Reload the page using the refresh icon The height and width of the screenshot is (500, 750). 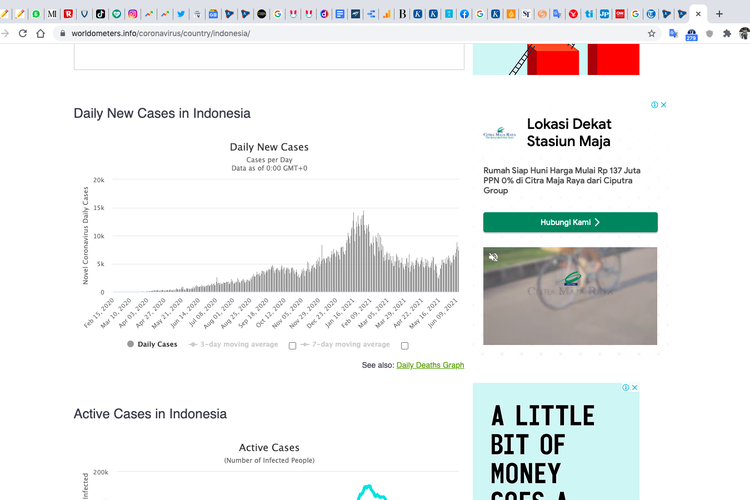(21, 33)
